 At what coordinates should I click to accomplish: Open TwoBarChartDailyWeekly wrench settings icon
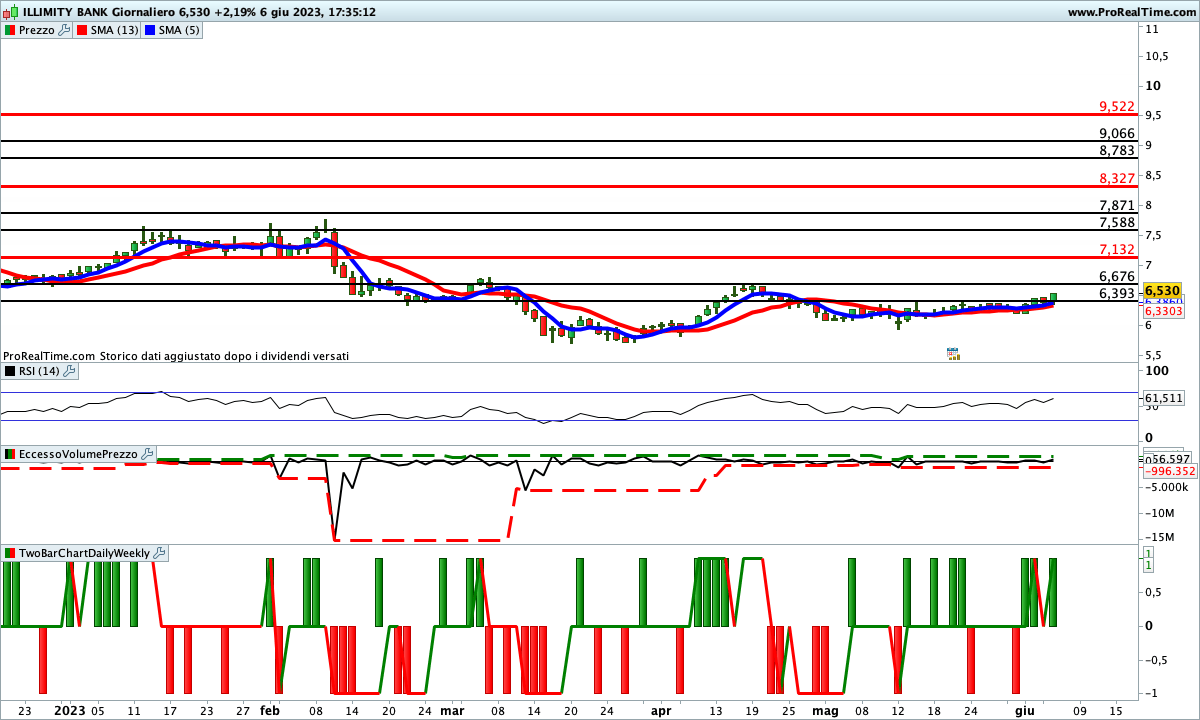(x=160, y=553)
